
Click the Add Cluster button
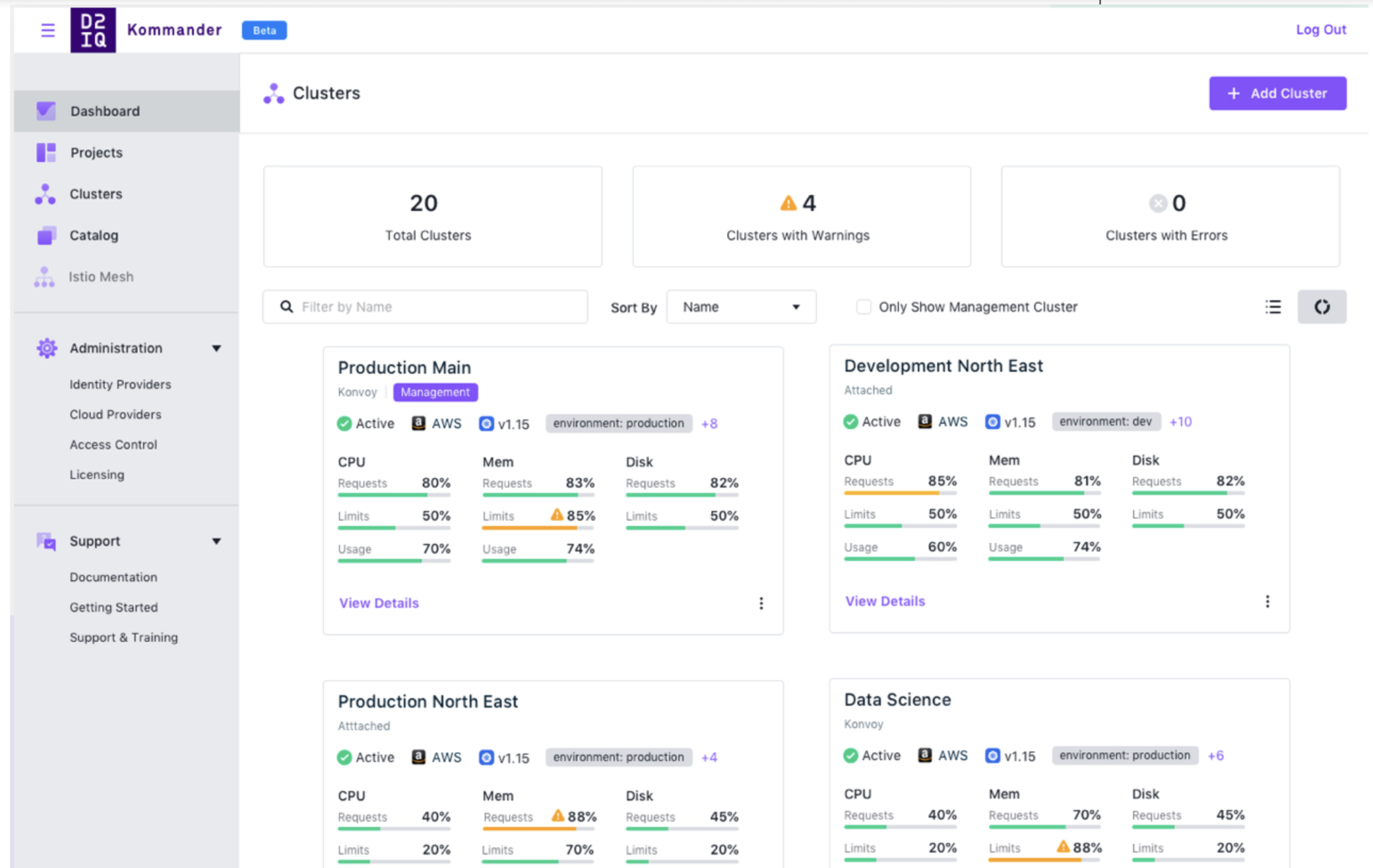(1277, 93)
